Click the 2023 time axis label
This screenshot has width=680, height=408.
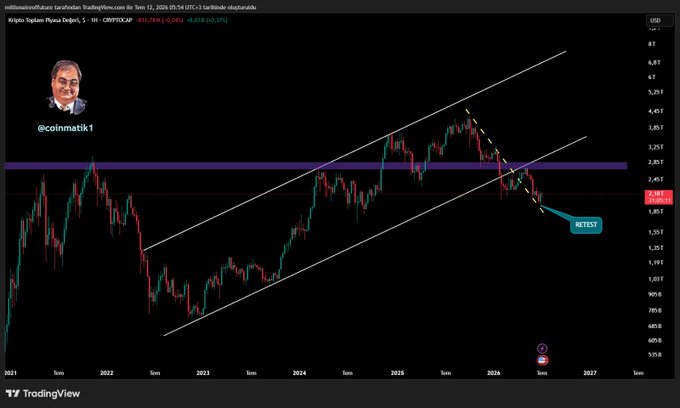203,373
